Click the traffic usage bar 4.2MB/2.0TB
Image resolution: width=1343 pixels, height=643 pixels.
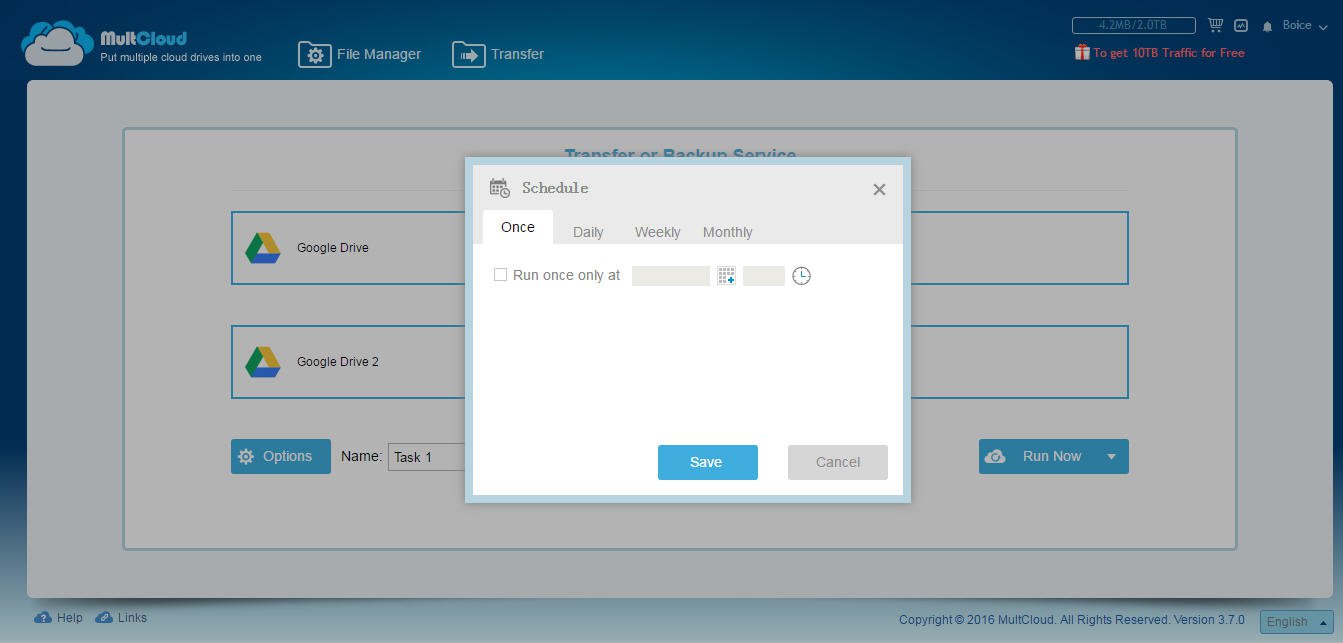1133,25
